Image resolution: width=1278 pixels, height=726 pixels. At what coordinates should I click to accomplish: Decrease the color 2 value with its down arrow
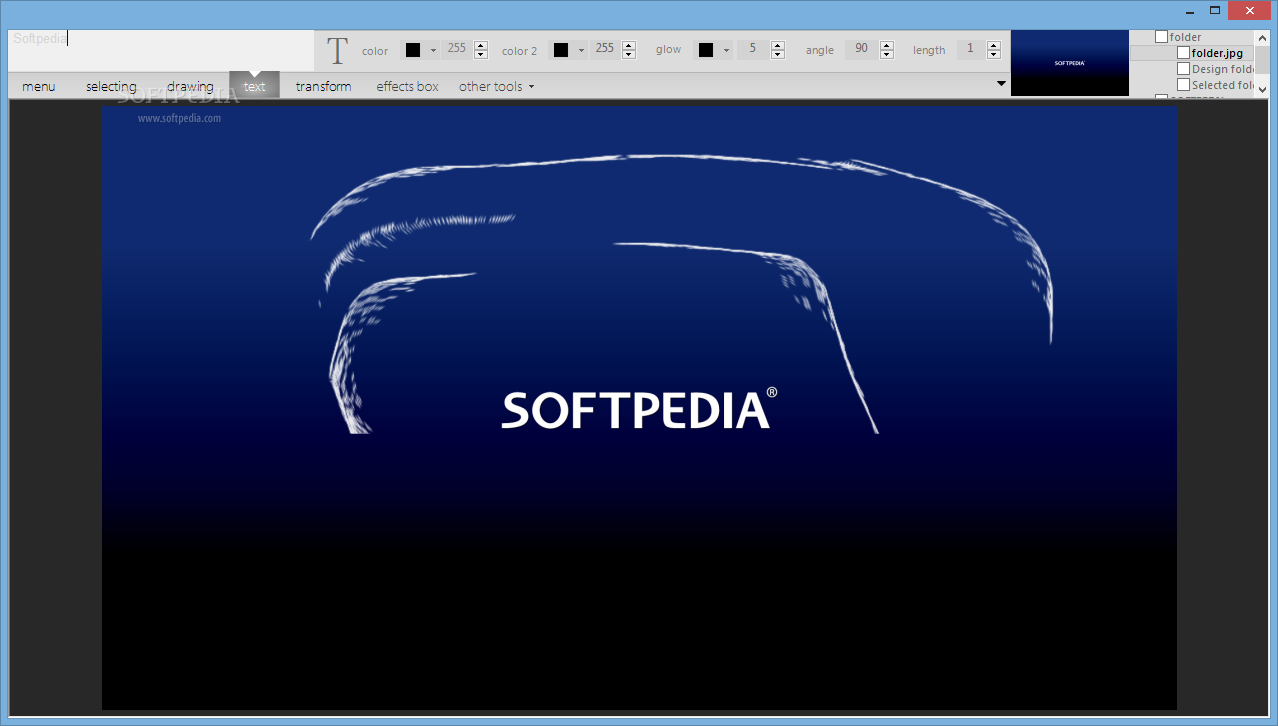629,55
